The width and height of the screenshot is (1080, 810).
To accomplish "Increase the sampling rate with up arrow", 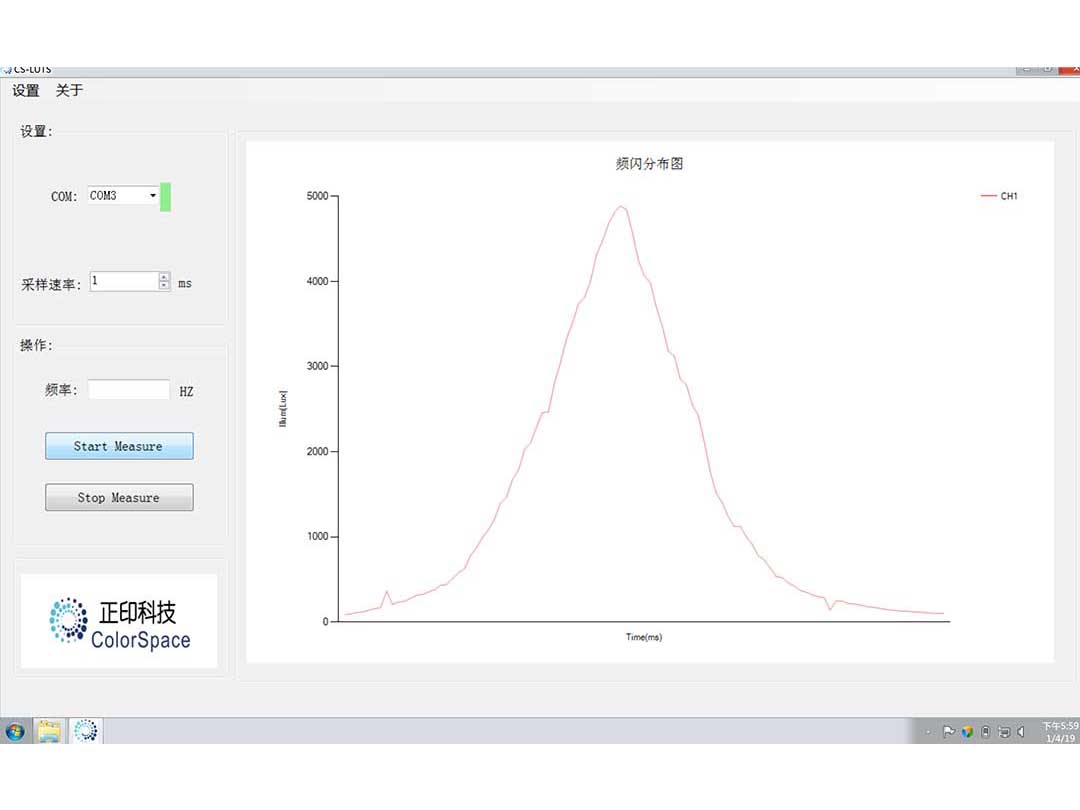I will click(164, 277).
